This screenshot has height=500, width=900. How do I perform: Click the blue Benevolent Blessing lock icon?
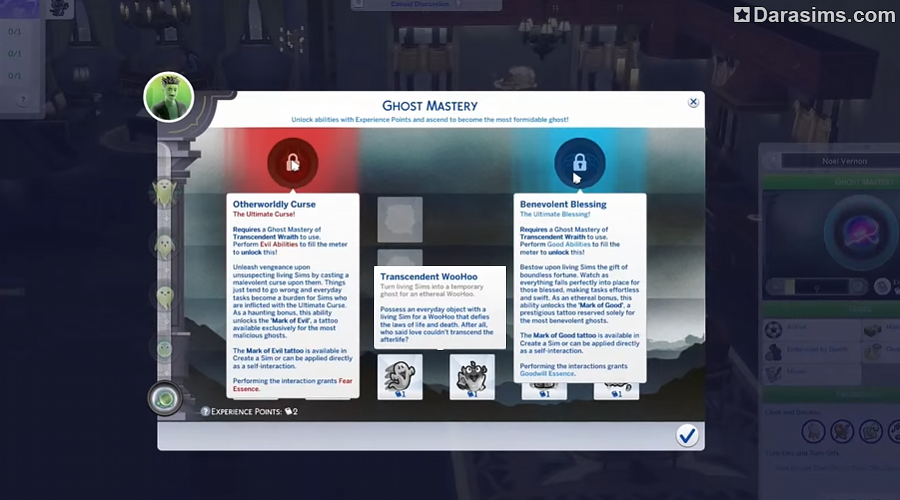click(x=580, y=163)
